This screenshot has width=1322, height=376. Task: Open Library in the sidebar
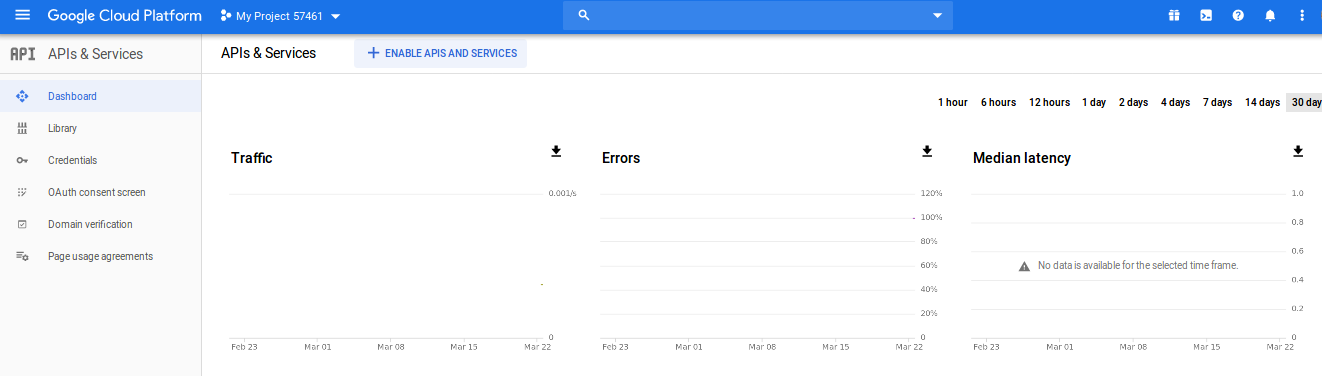coord(100,128)
